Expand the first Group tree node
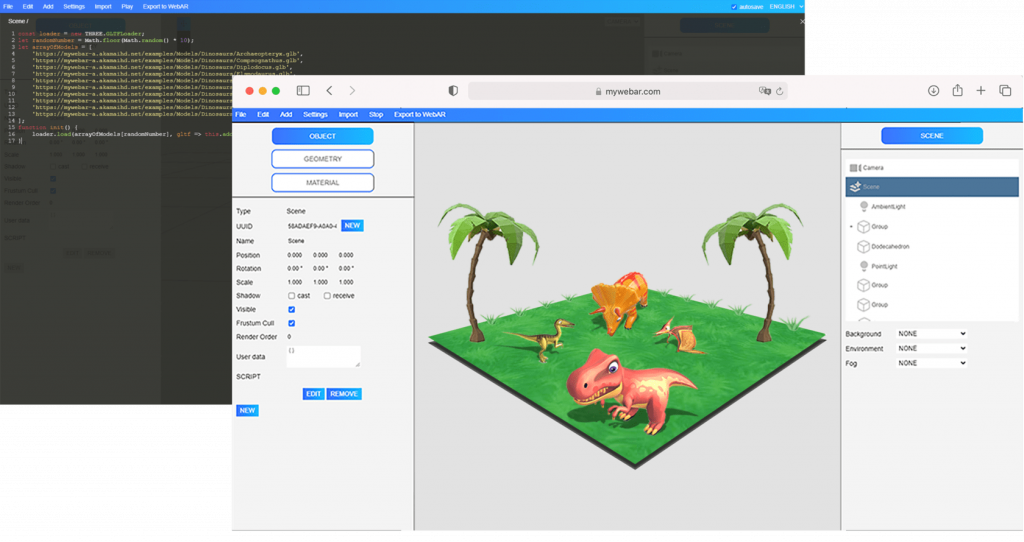This screenshot has width=1024, height=542. tap(852, 227)
